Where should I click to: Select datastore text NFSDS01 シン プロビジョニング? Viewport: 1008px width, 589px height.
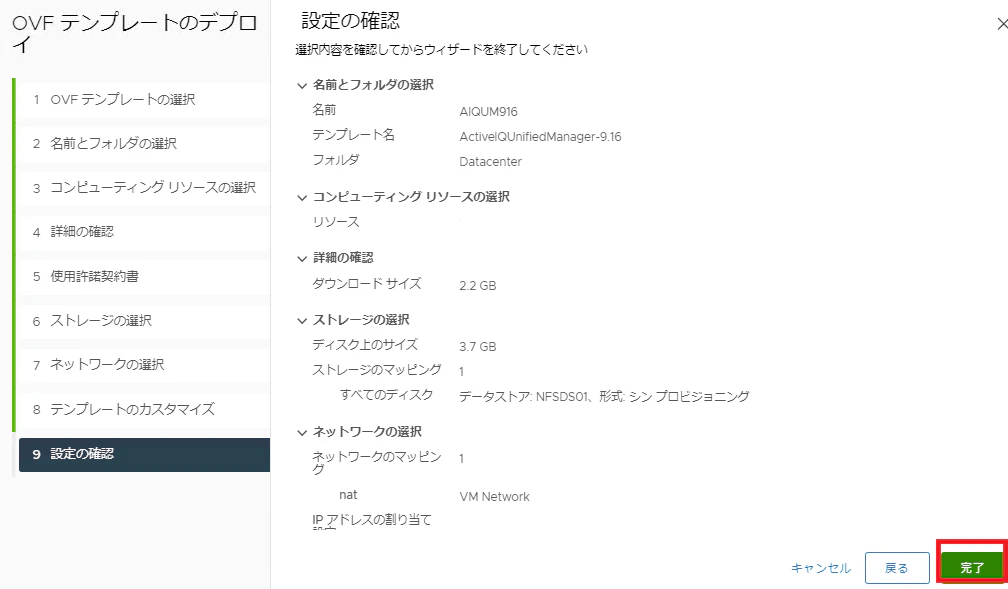[604, 397]
